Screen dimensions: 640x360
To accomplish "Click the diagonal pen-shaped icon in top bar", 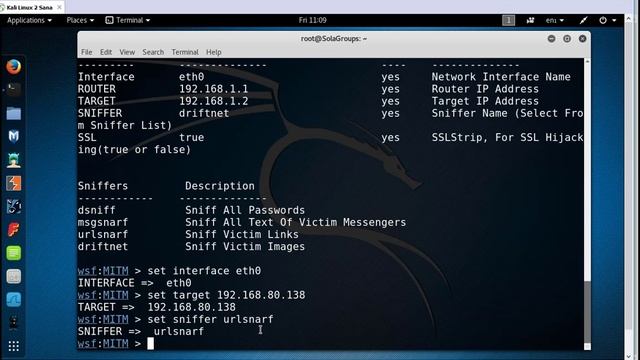I will (x=583, y=20).
